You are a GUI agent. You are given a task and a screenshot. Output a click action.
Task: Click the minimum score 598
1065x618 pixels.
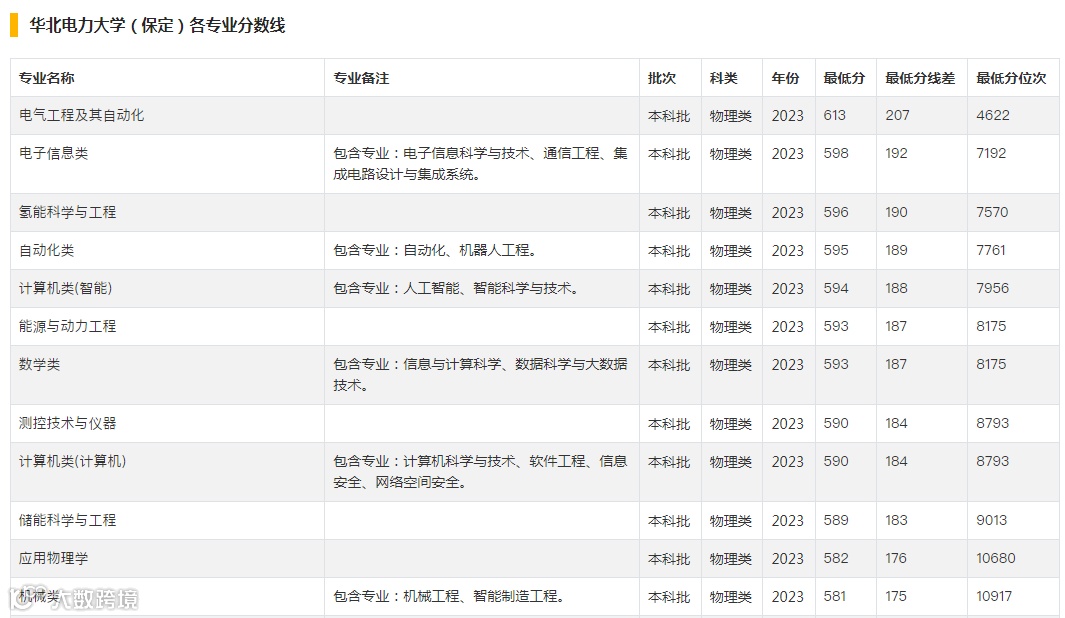836,153
